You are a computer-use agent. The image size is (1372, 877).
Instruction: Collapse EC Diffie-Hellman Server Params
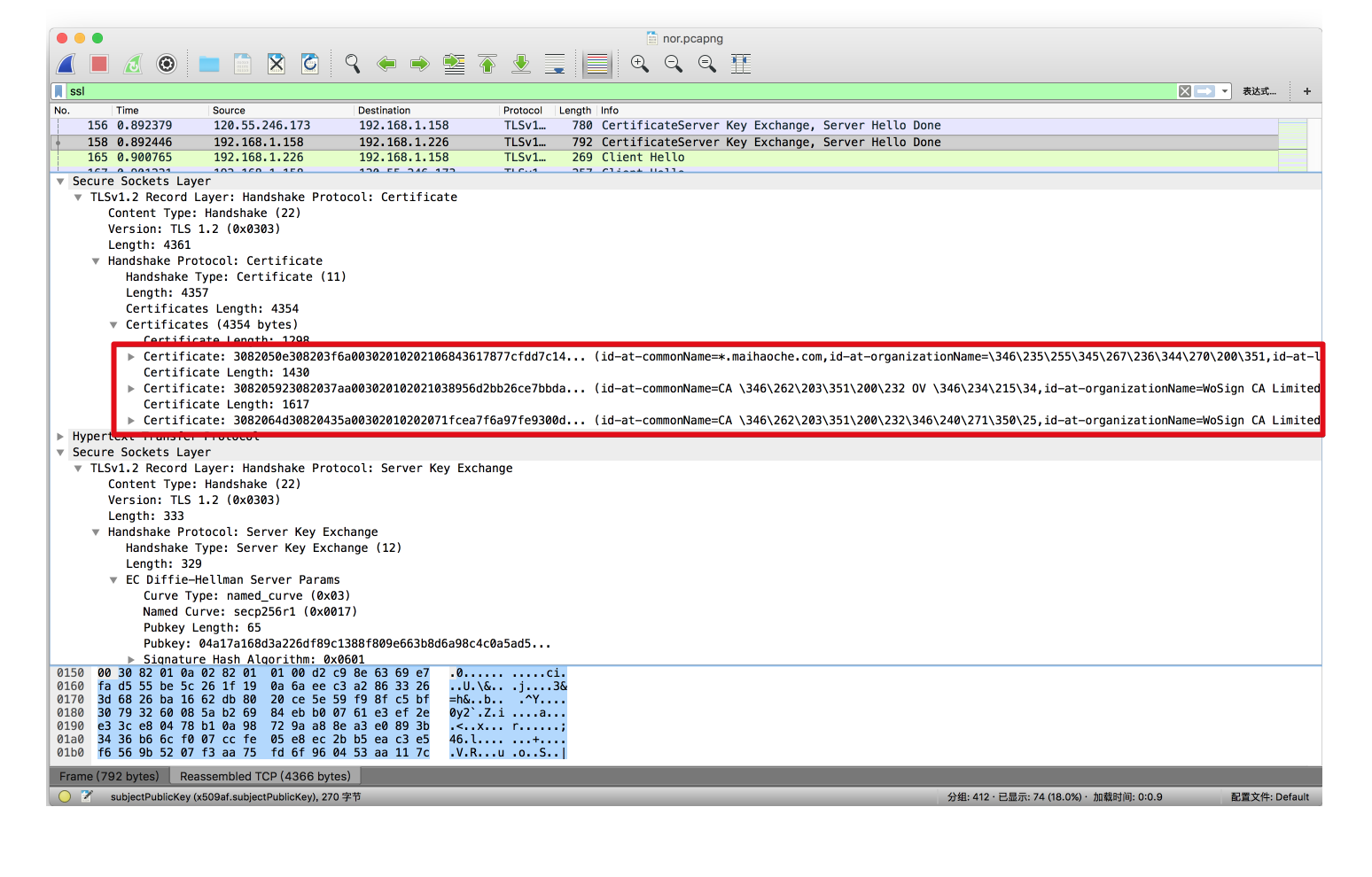pyautogui.click(x=113, y=580)
